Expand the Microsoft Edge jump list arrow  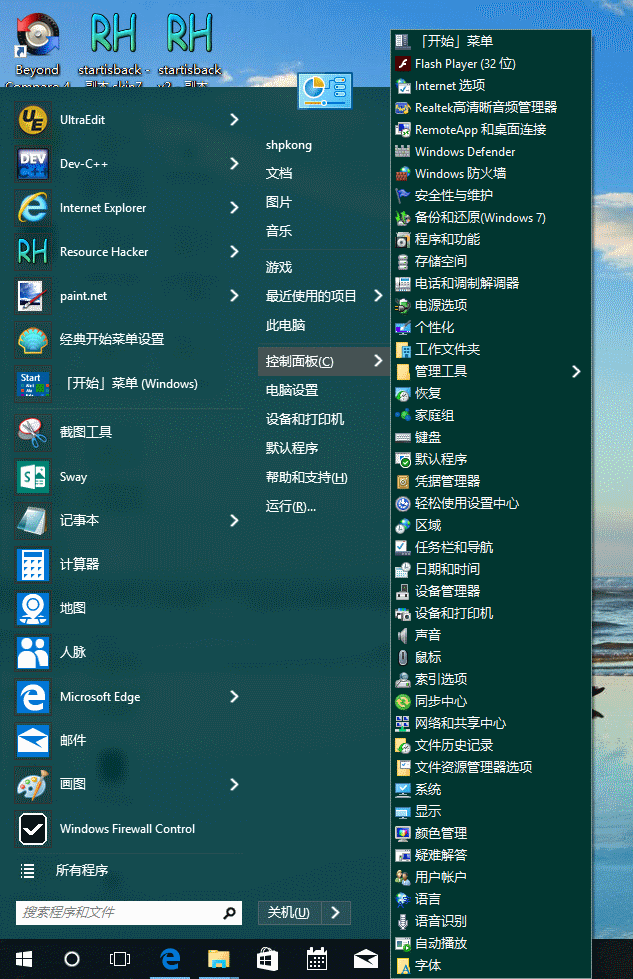point(234,696)
